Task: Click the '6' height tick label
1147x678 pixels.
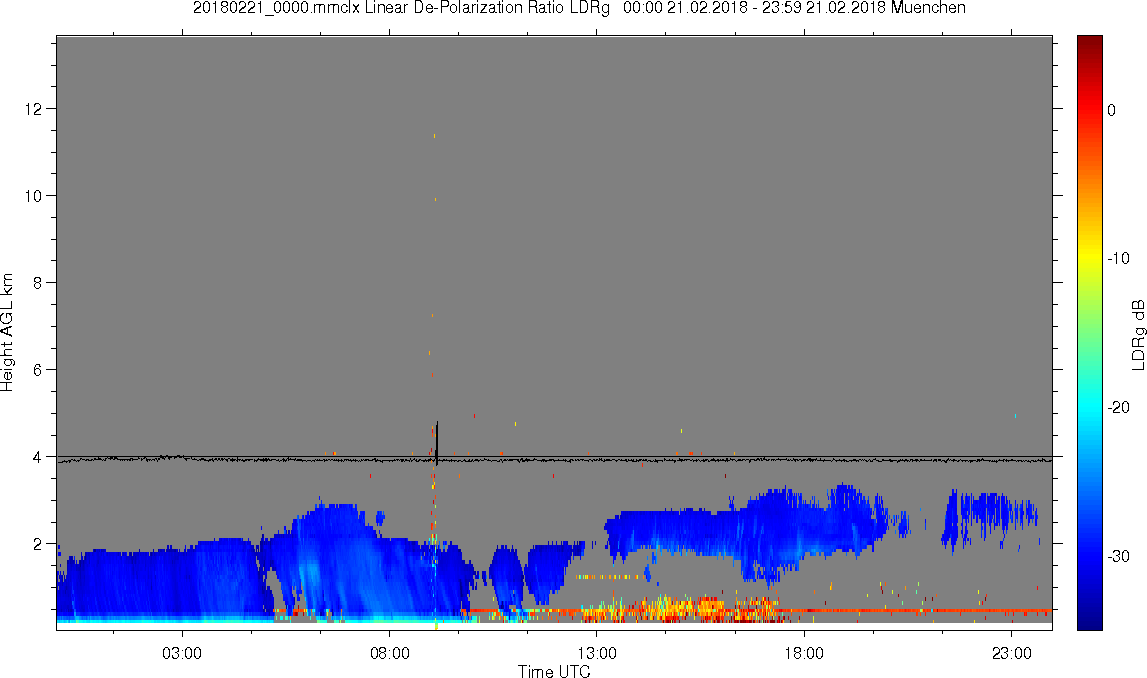Action: [x=37, y=370]
